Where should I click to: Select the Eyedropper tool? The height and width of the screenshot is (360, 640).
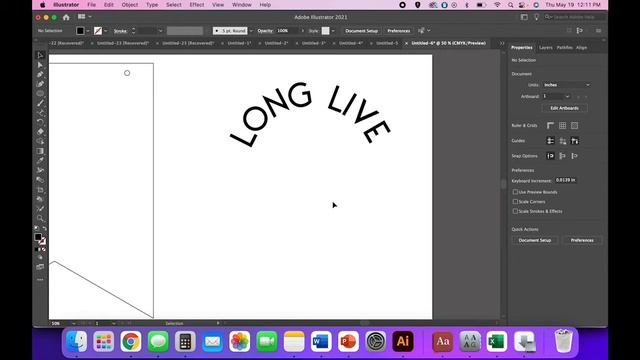click(x=40, y=160)
